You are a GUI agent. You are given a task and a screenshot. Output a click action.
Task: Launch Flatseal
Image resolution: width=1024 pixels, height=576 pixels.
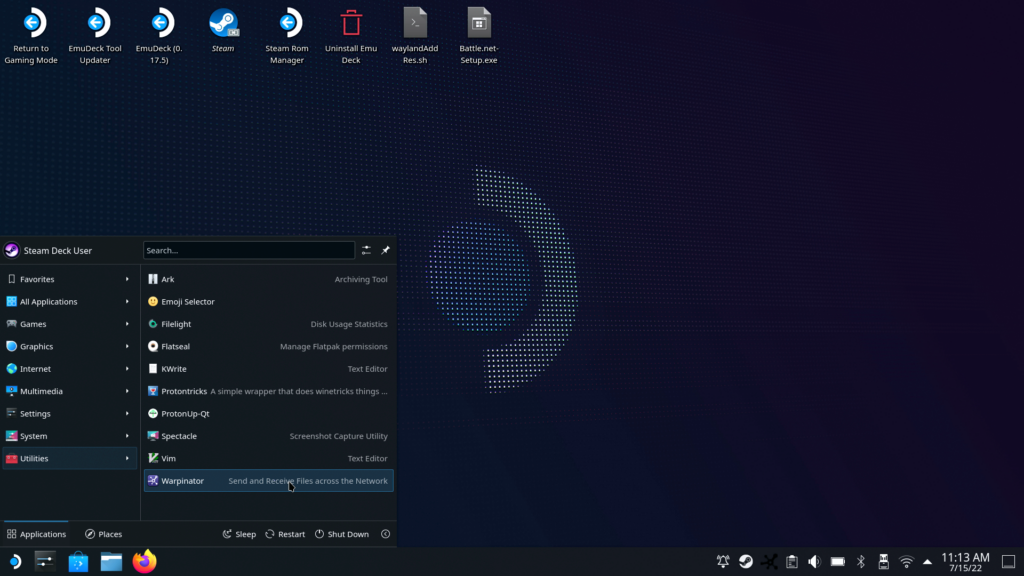point(268,346)
